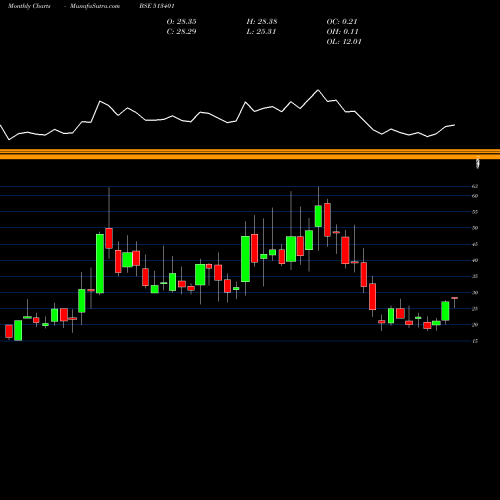
Task: Click the 45 price axis label
Action: pos(475,244)
